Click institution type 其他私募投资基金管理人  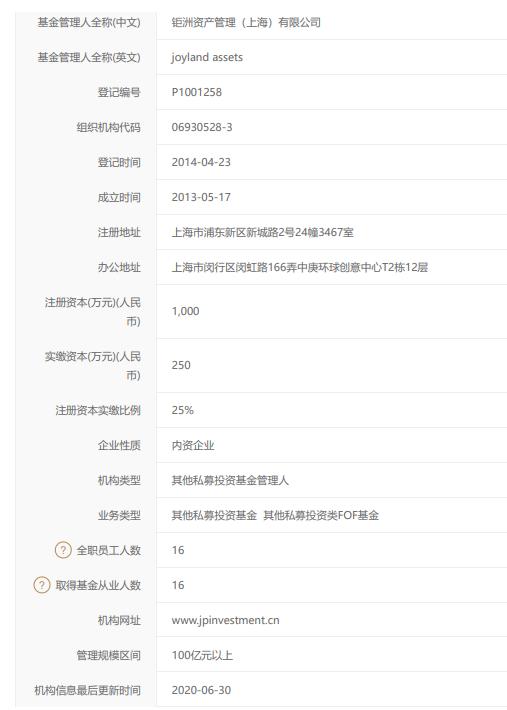coord(230,480)
